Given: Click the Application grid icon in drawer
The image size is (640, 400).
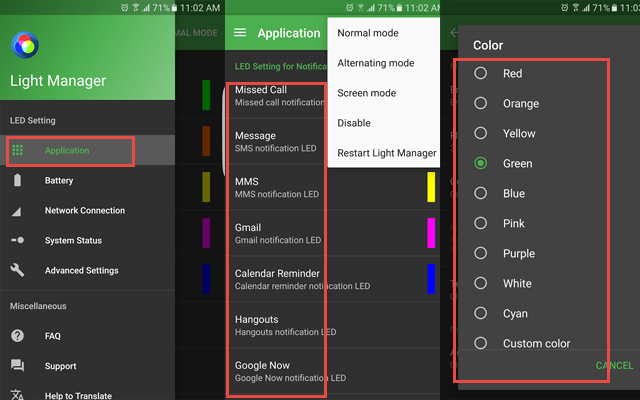Looking at the screenshot, I should [x=17, y=150].
